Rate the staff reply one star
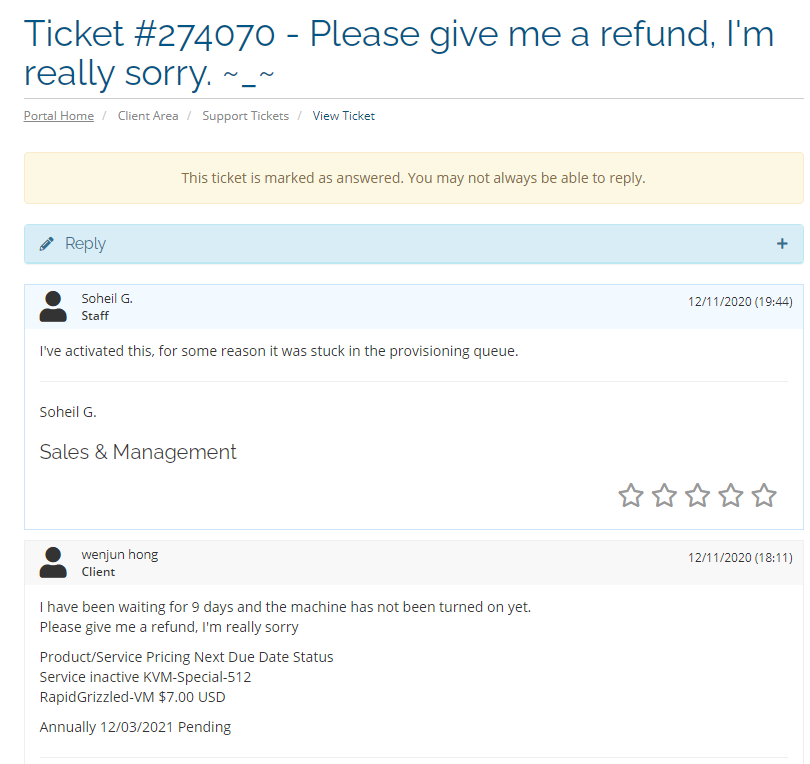 (631, 495)
